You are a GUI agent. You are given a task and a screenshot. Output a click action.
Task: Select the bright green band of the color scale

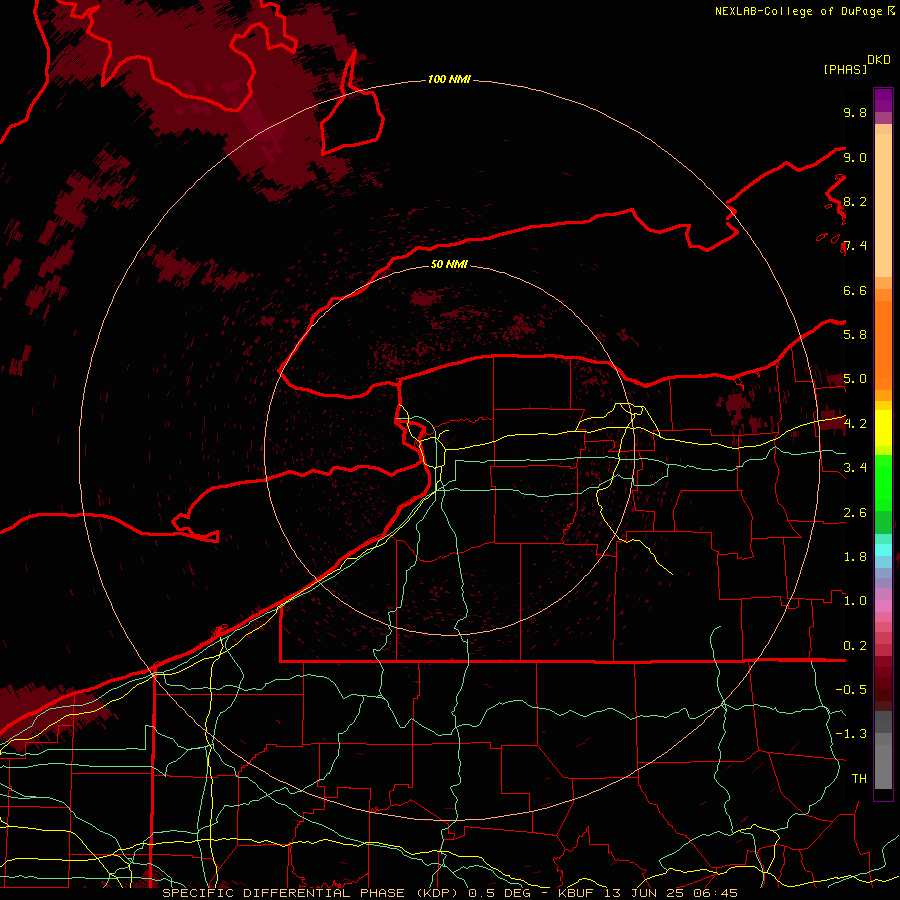[x=883, y=482]
